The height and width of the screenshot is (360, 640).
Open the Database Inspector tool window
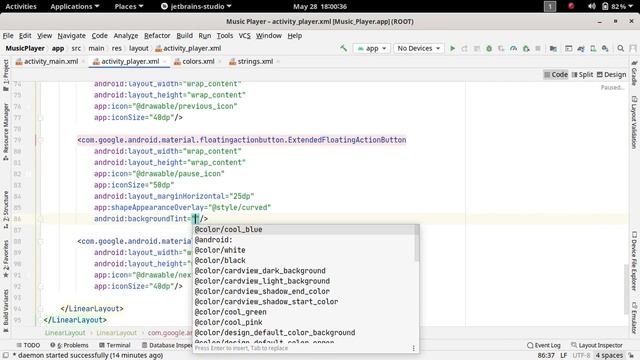point(167,345)
